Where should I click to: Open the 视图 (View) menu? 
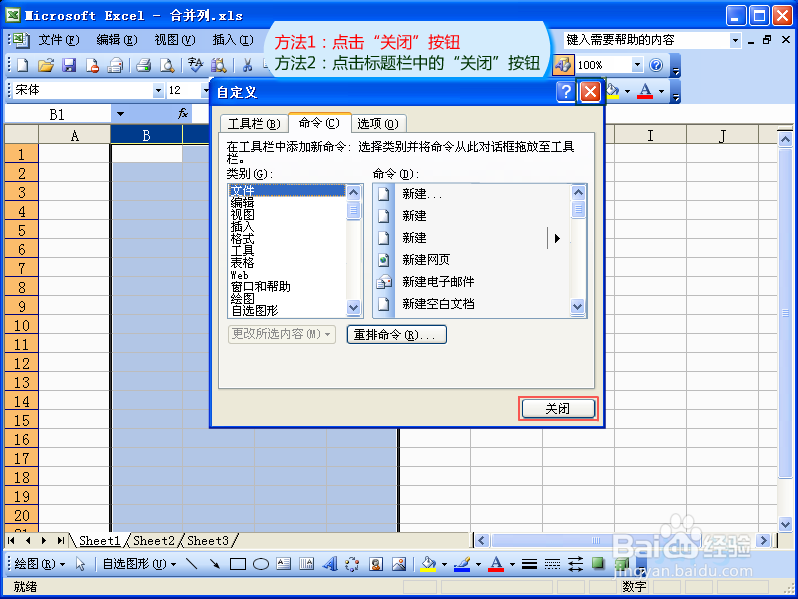[x=175, y=40]
